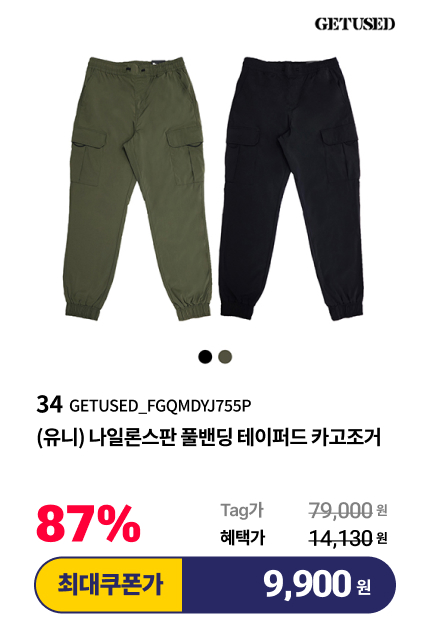Open the olive green cargo jogger image
430x630 pixels.
point(139,188)
